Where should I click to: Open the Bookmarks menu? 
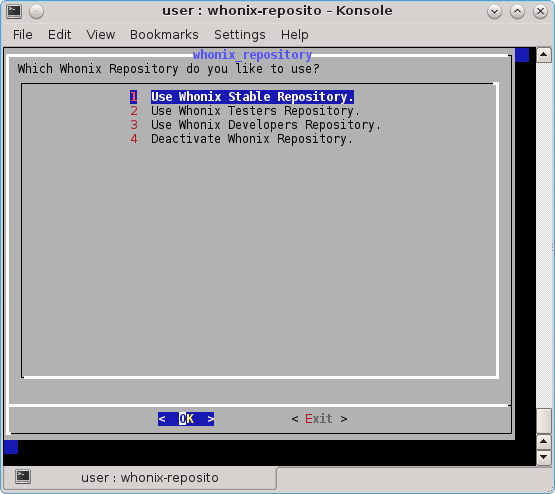tap(164, 35)
